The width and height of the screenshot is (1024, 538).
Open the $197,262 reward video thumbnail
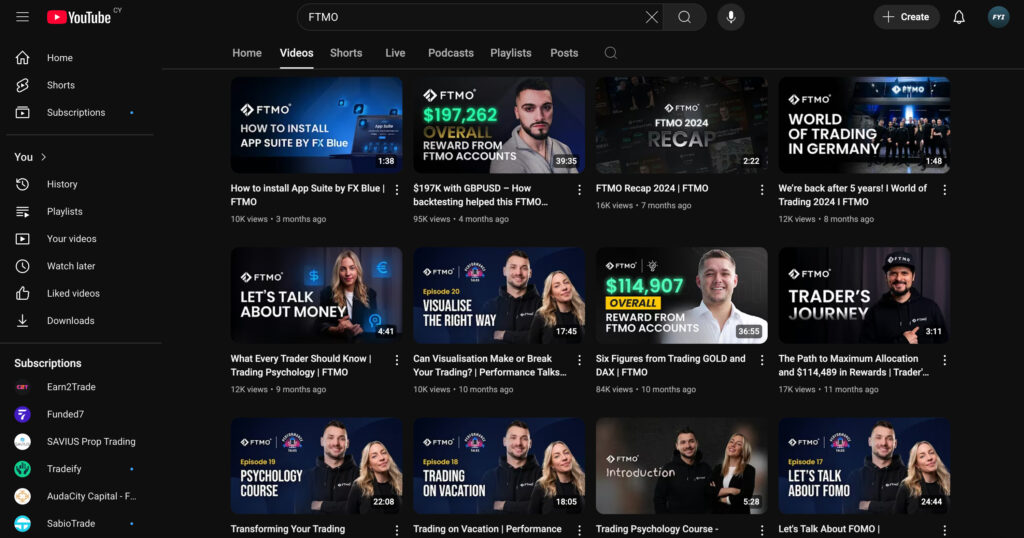coord(499,125)
